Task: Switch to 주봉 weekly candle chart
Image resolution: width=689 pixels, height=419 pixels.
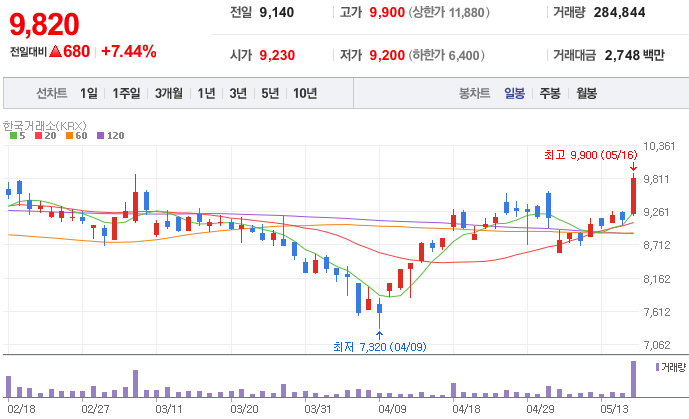Action: [550, 93]
